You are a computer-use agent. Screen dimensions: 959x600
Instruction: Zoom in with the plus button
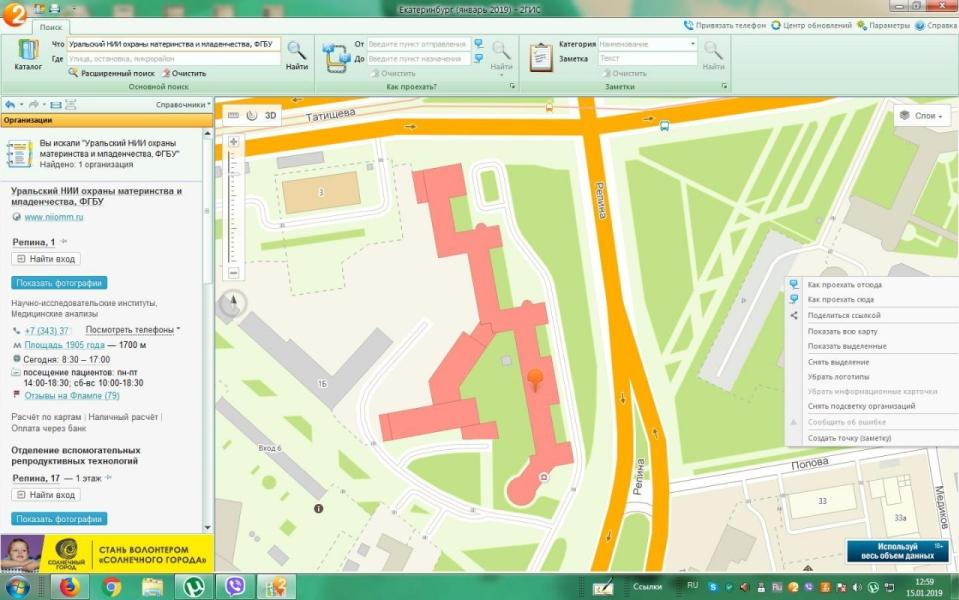[x=234, y=142]
